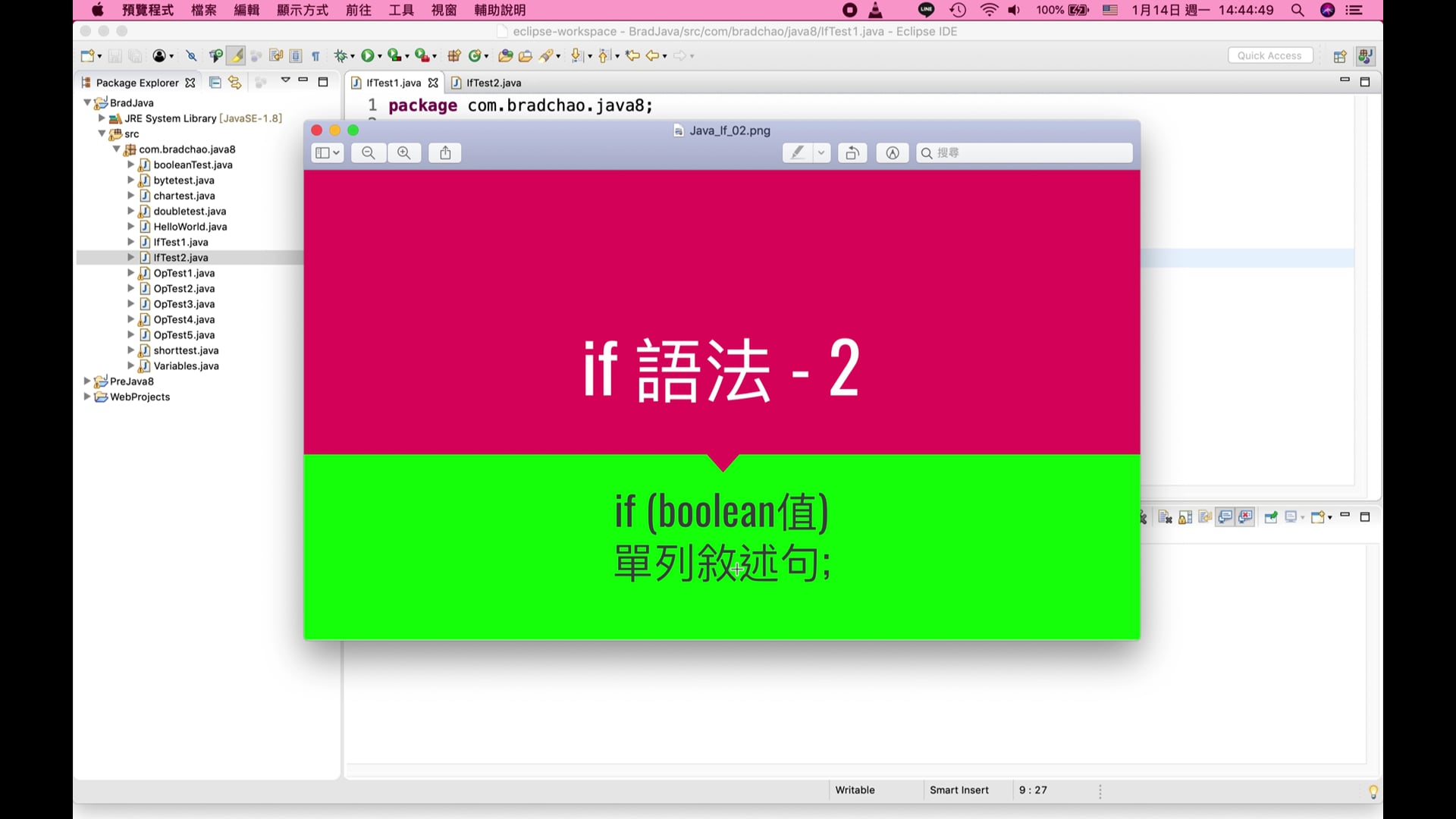
Task: Collapse All in Package Explorer
Action: (215, 83)
